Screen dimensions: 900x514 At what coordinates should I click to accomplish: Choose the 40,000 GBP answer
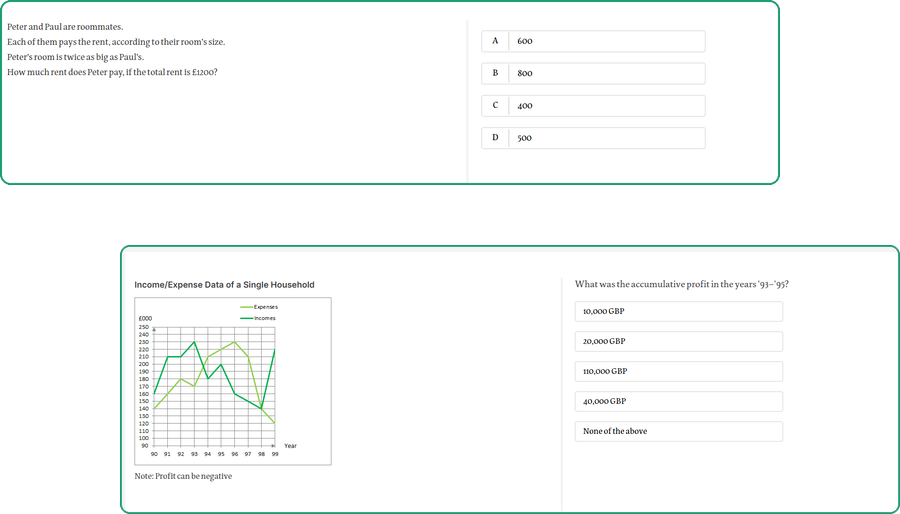pos(678,401)
